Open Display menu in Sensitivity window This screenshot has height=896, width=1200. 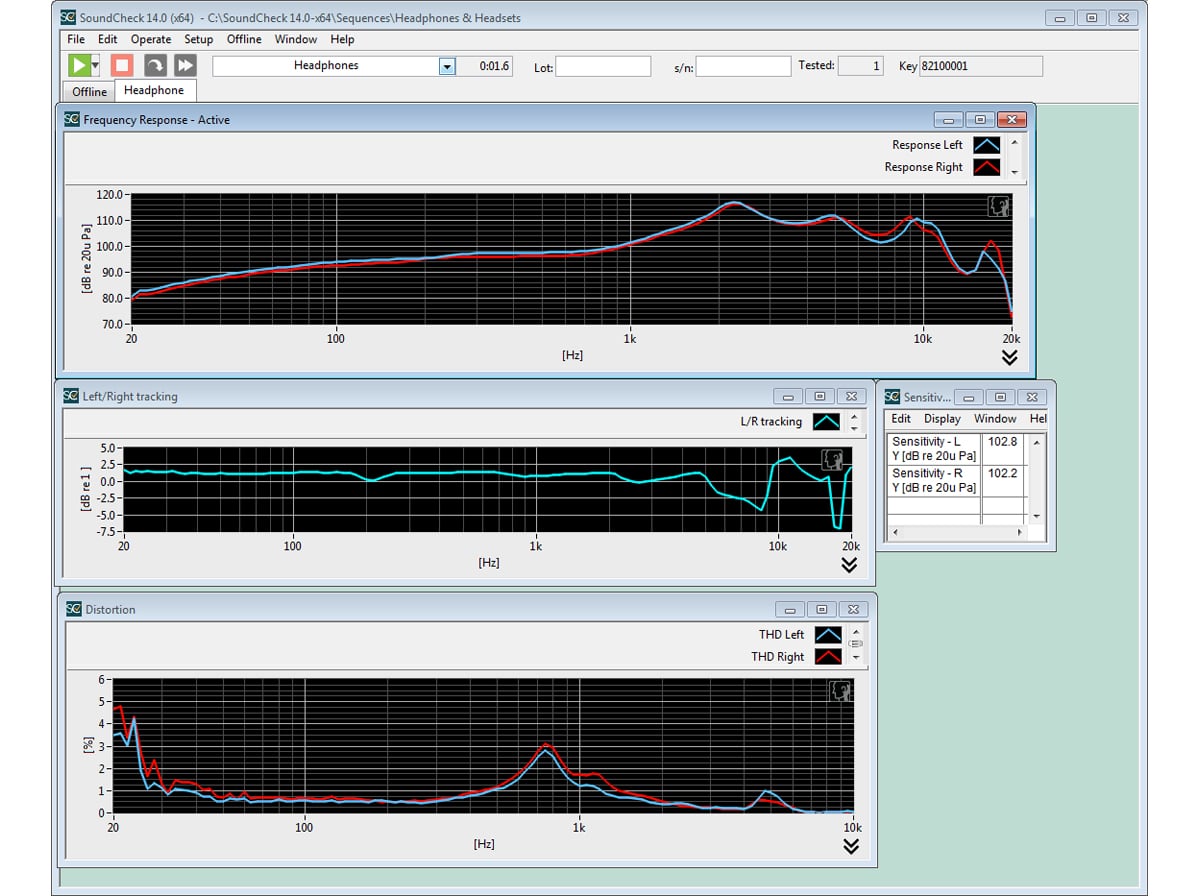pyautogui.click(x=942, y=419)
